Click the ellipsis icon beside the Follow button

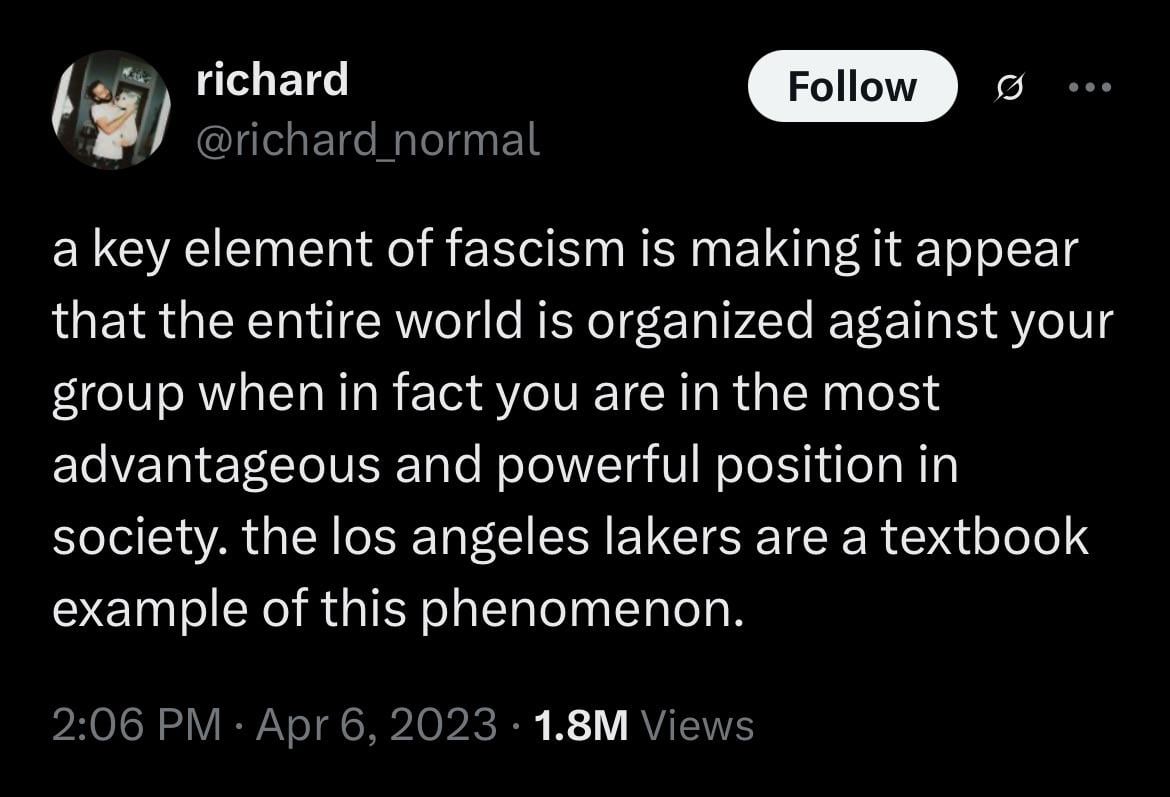pos(1090,87)
